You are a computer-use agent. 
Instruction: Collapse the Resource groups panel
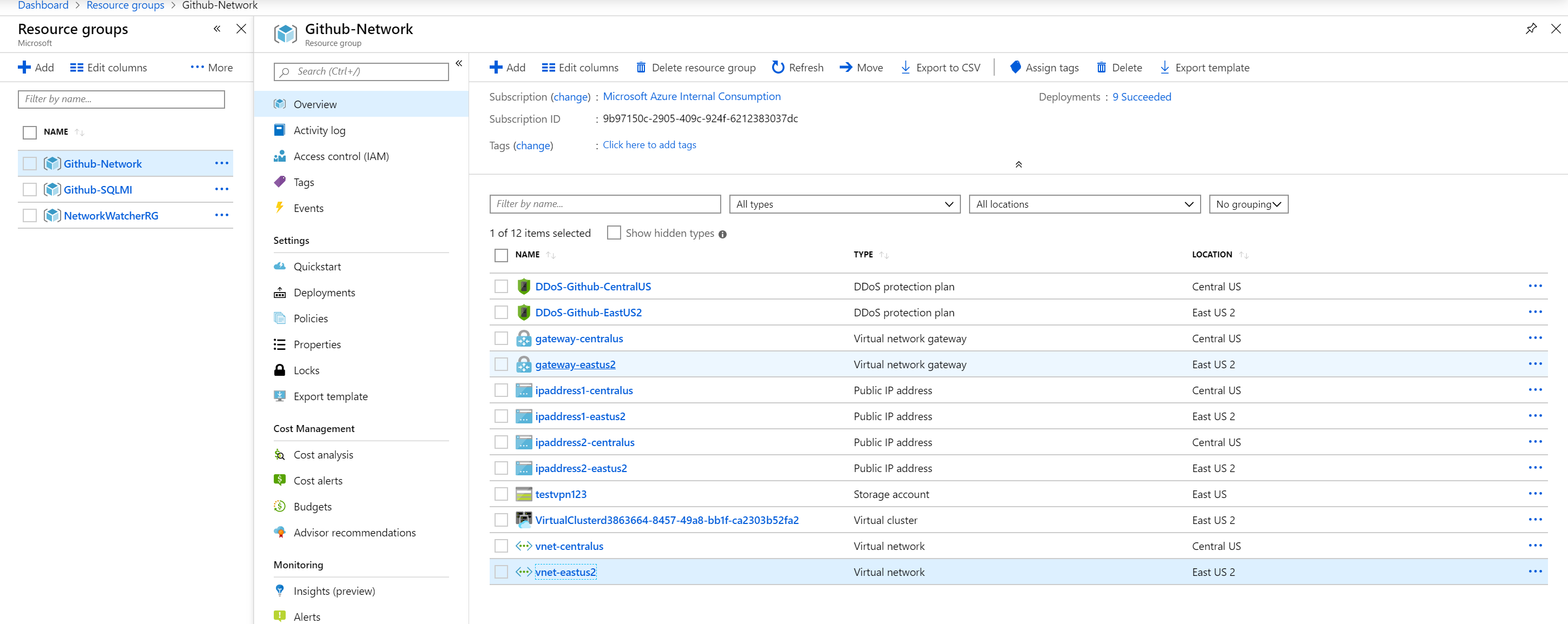point(216,29)
